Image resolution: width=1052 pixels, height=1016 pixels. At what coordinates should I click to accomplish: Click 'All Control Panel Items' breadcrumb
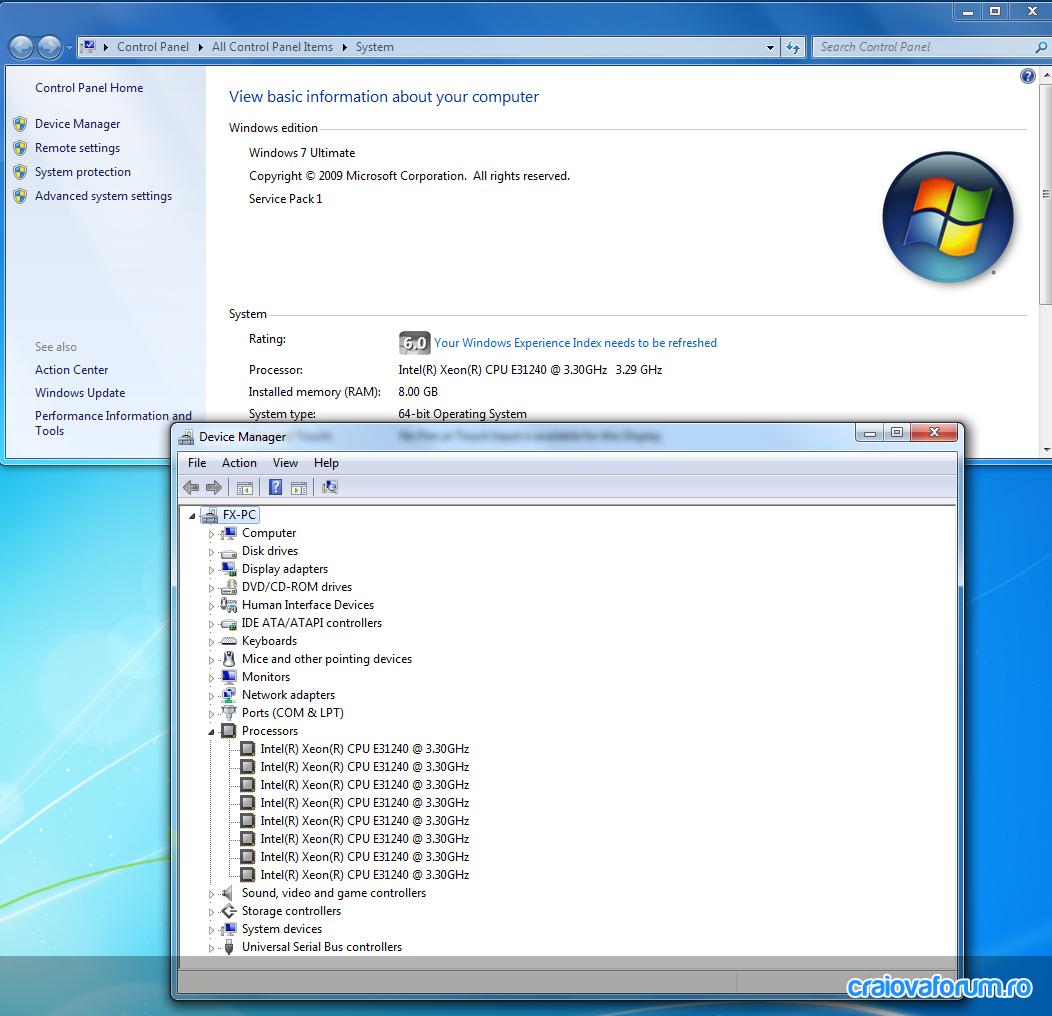tap(272, 47)
